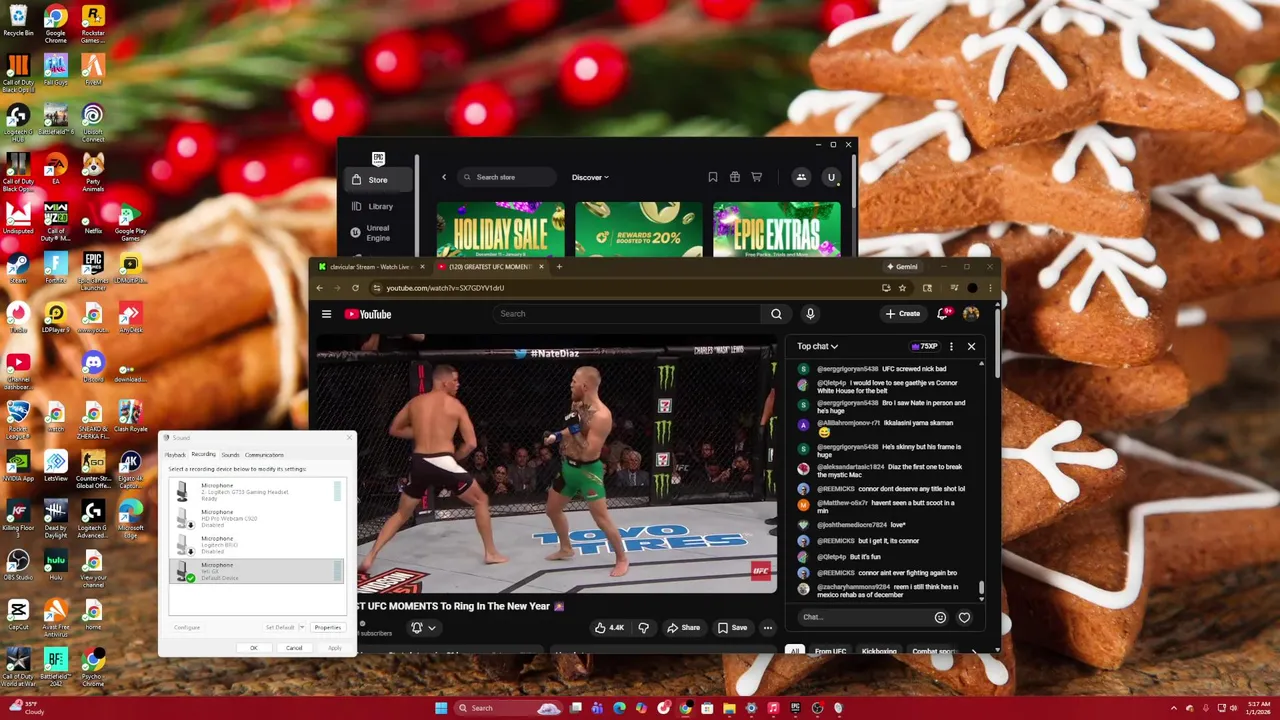Viewport: 1280px width, 720px height.
Task: Select the HD Pro Webcam C920 microphone
Action: point(256,518)
